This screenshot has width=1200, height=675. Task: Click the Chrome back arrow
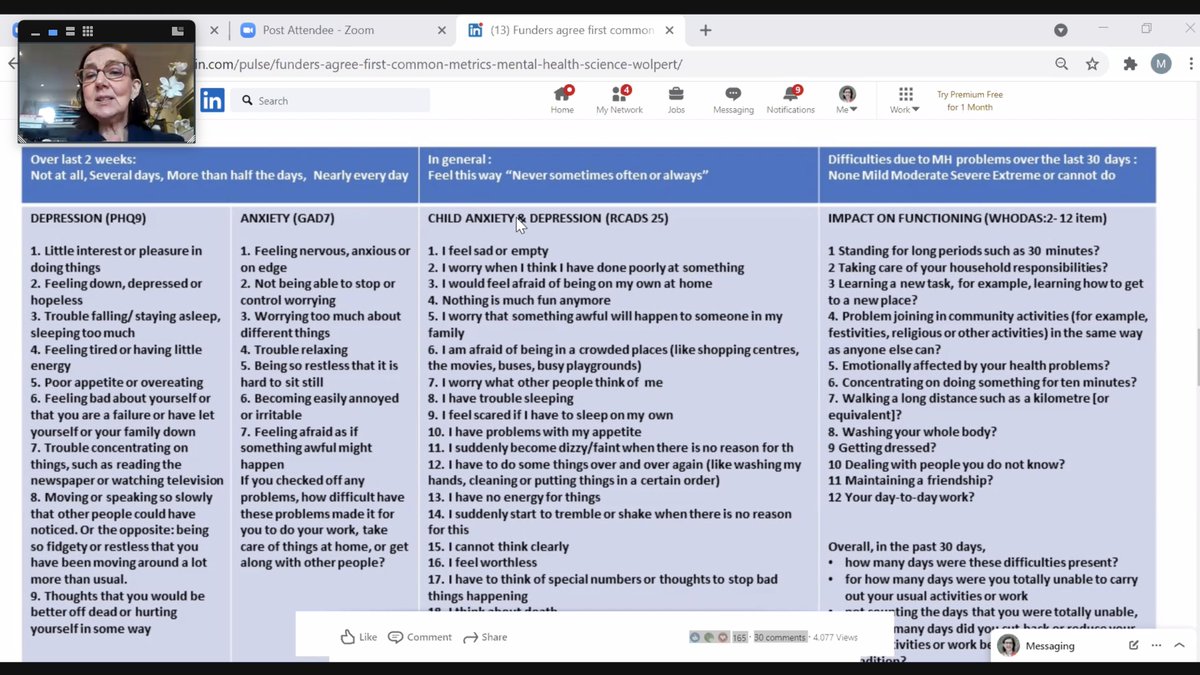(12, 64)
